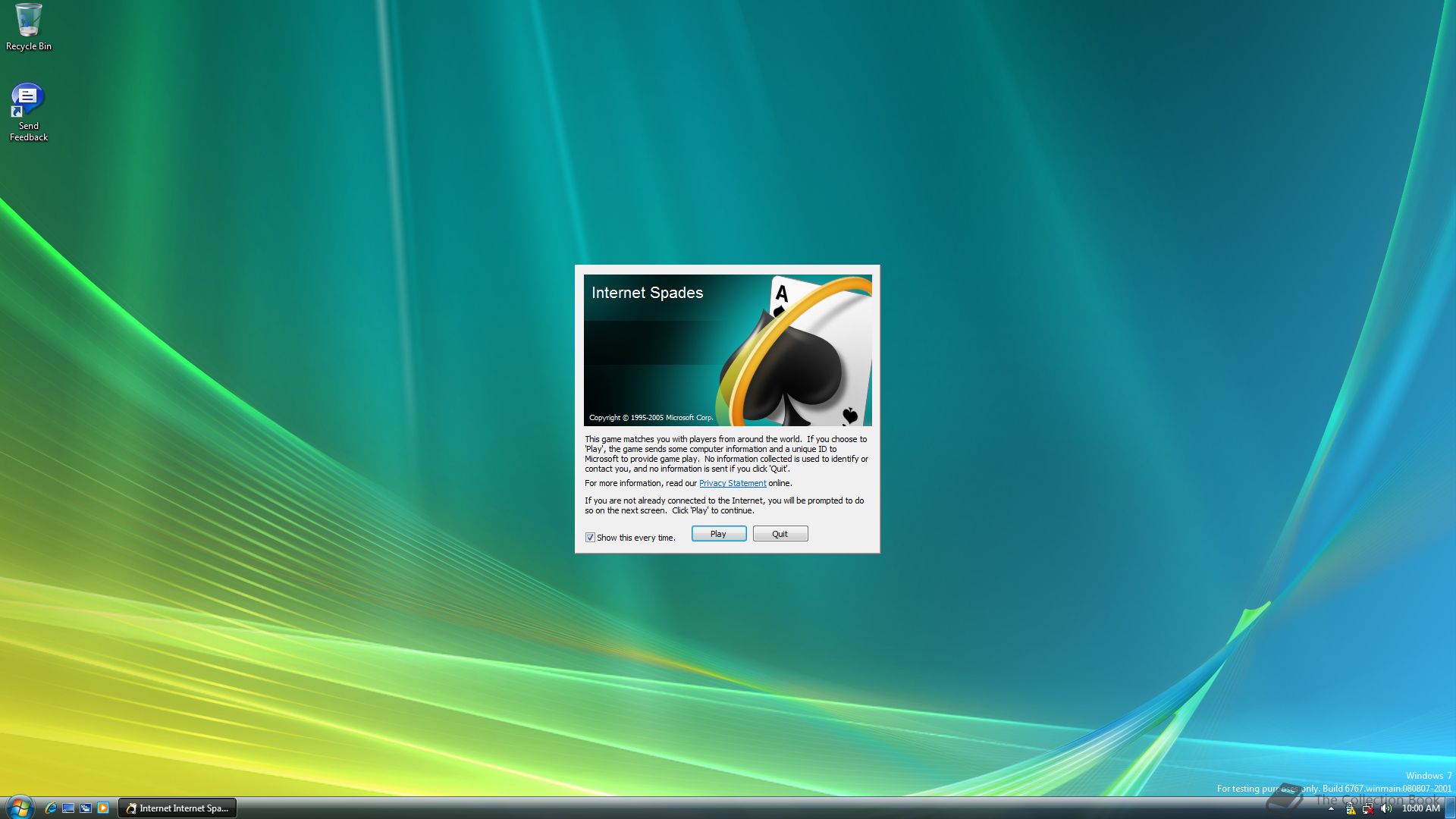Click the disconnected network tray icon
The width and height of the screenshot is (1456, 819).
coord(1368,809)
